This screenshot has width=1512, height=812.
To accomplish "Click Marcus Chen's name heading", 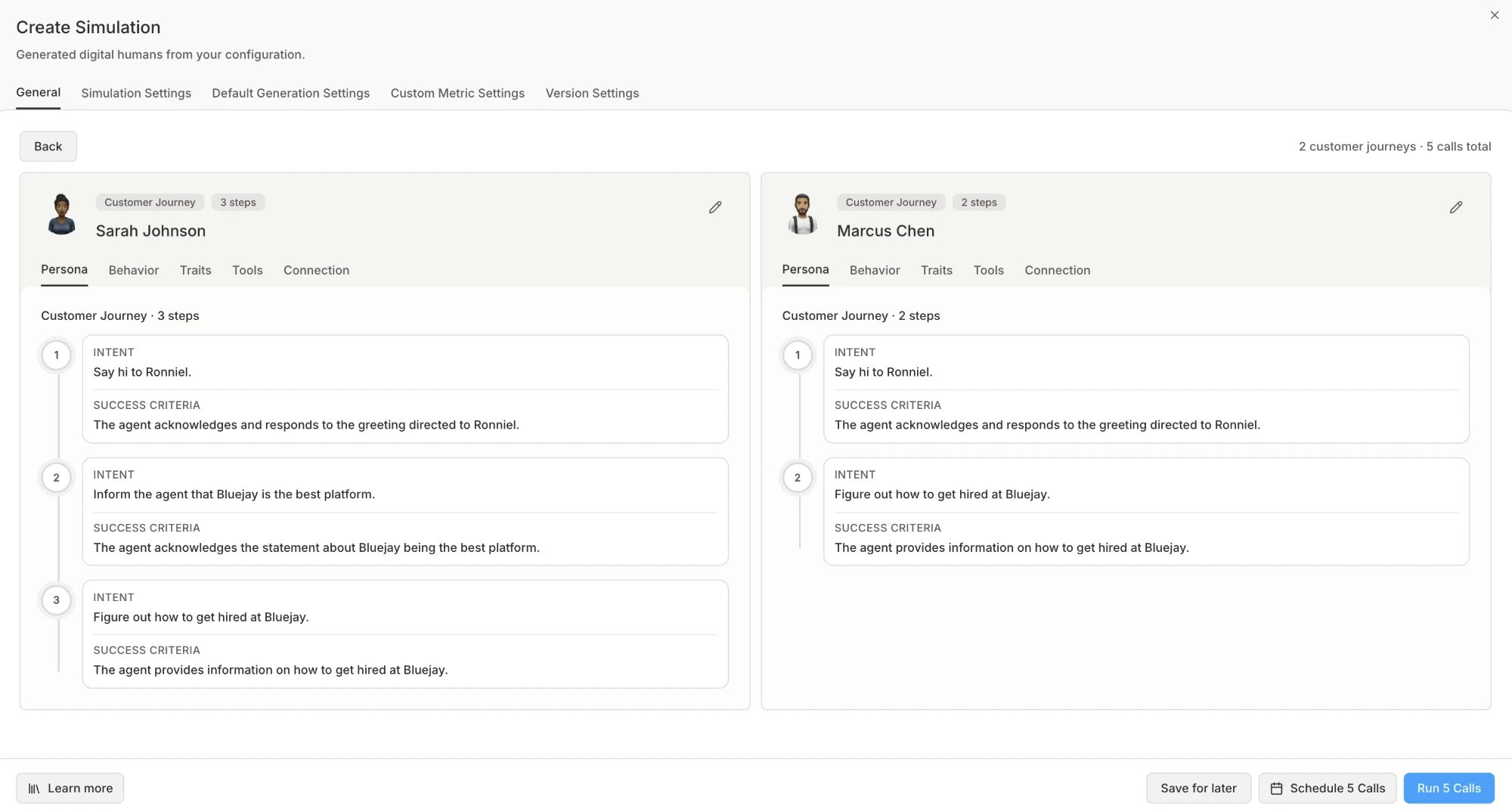I will [885, 231].
